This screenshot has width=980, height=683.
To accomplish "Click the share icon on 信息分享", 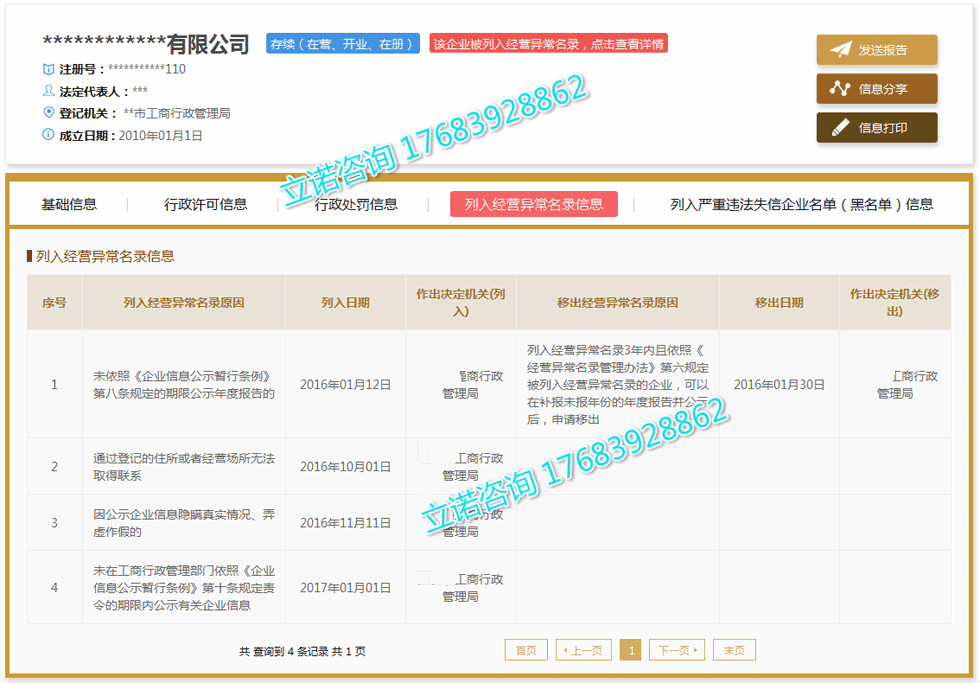I will click(x=840, y=89).
